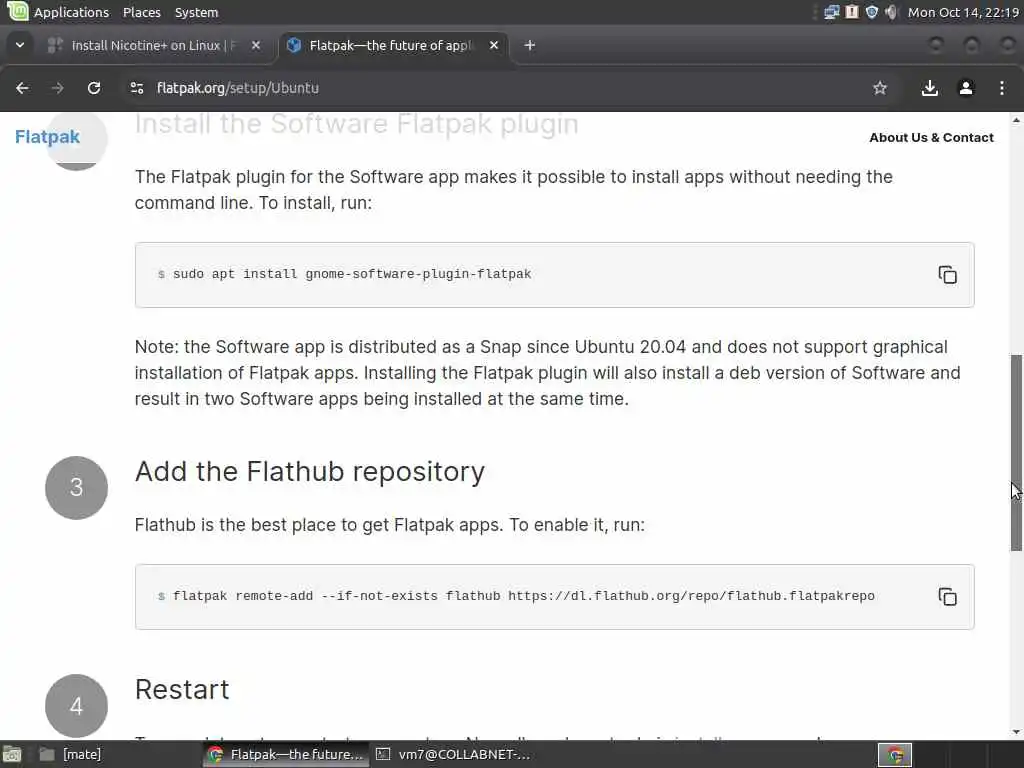The width and height of the screenshot is (1024, 768).
Task: Switch to Install Nicotine+ on Linux tab
Action: 150,45
